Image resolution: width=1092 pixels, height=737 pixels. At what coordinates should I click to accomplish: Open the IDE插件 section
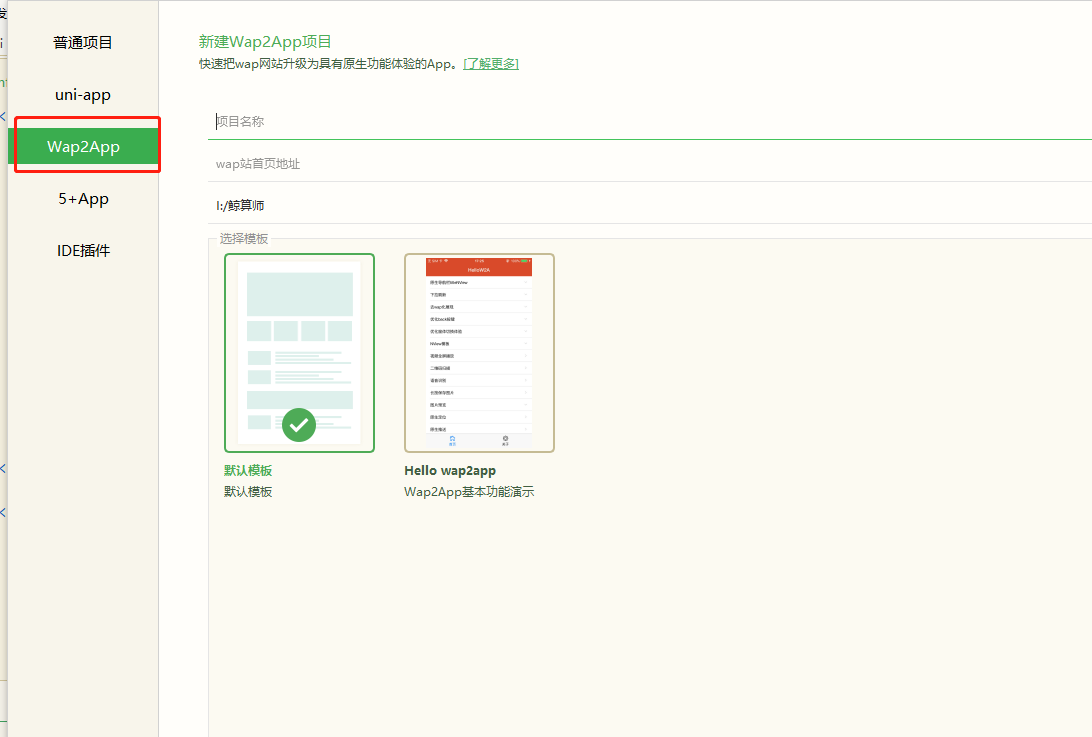[x=83, y=250]
